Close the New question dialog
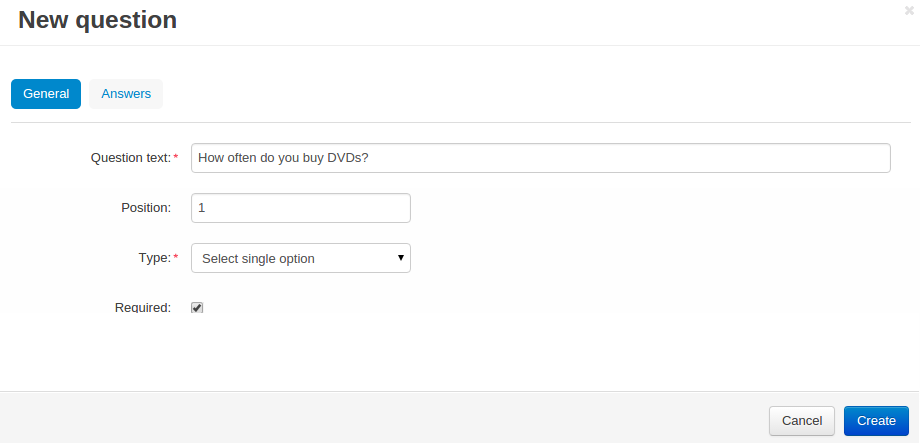The width and height of the screenshot is (920, 443). click(x=909, y=10)
